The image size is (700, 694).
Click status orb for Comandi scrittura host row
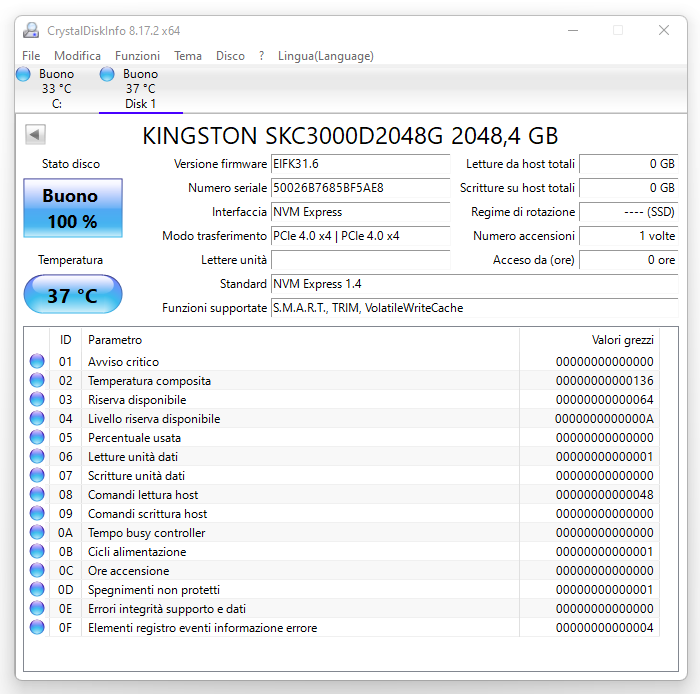(37, 513)
